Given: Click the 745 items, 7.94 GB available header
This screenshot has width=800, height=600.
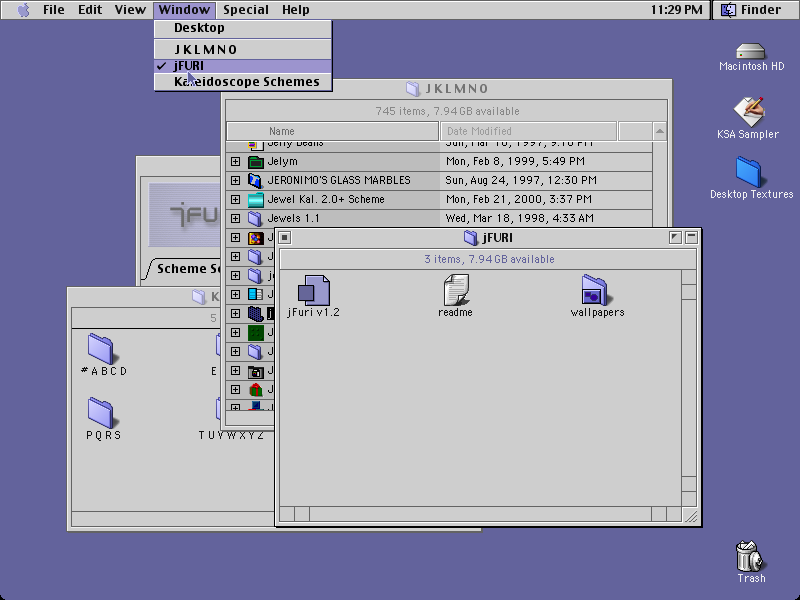Looking at the screenshot, I should pos(447,111).
